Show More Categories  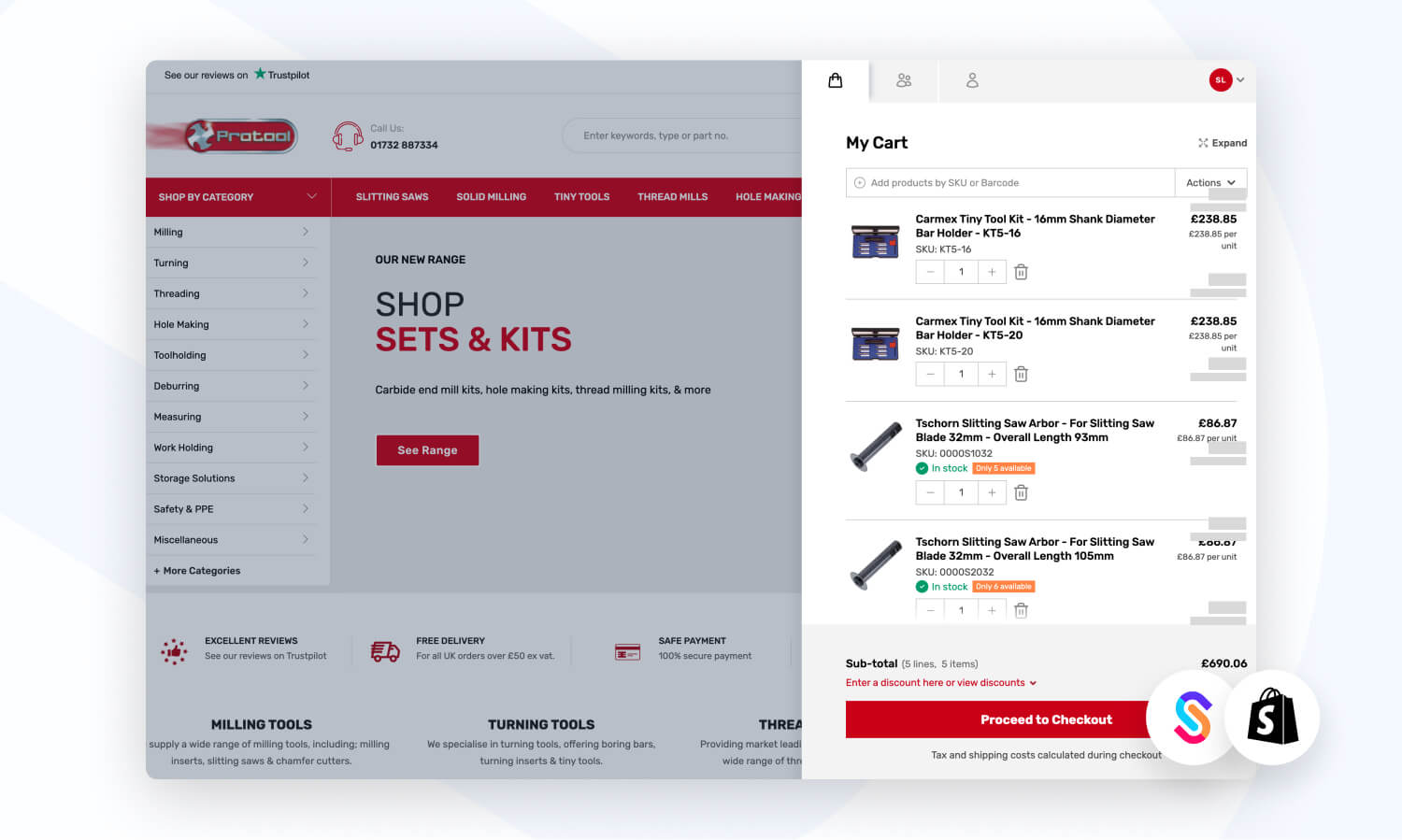pyautogui.click(x=197, y=571)
